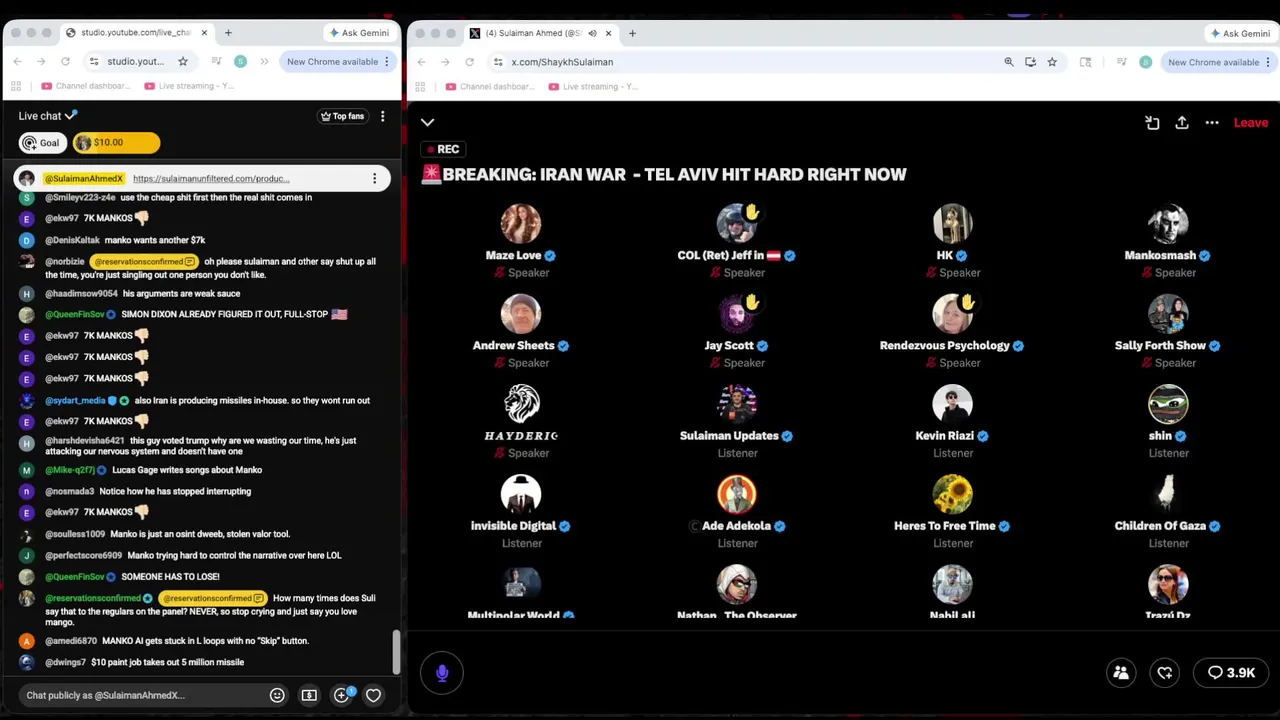Open the HAYDERIC lion avatar
Viewport: 1280px width, 720px height.
coord(521,404)
